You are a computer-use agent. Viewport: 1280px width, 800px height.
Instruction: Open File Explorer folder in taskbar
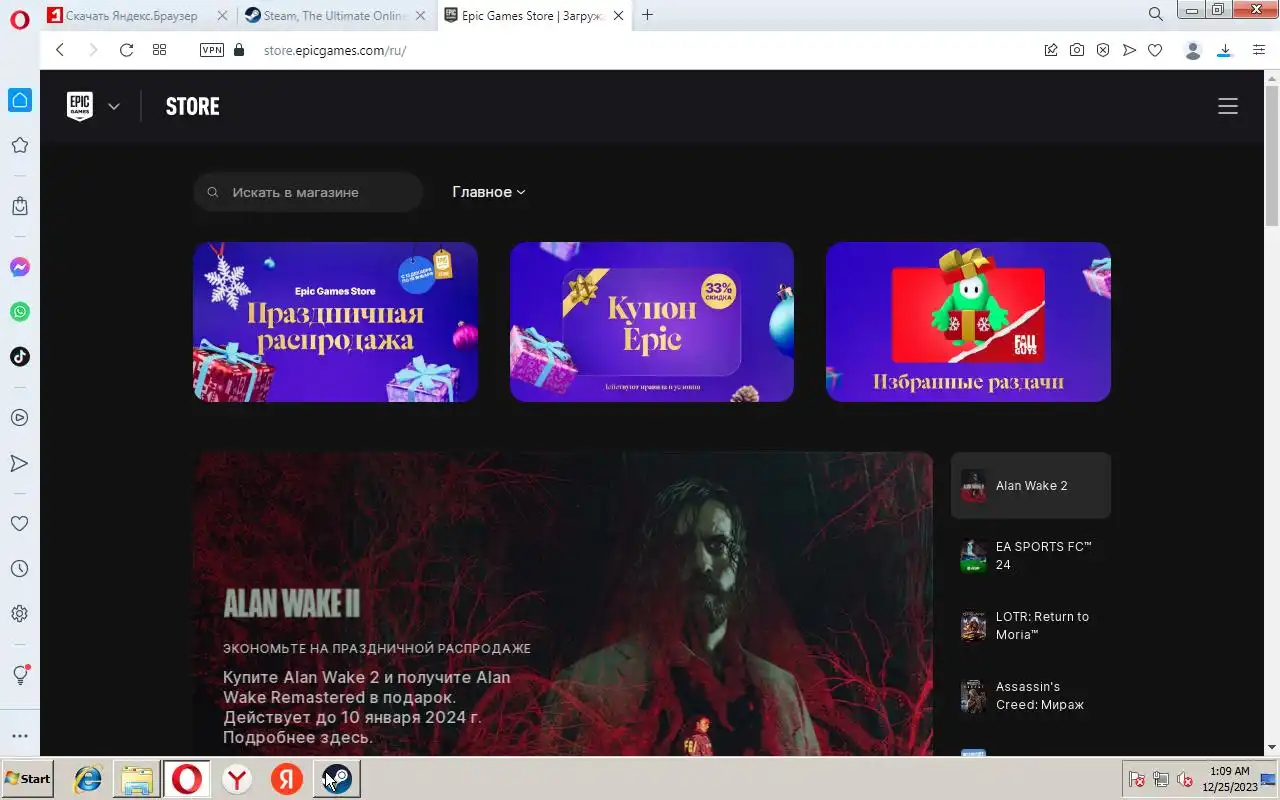[136, 779]
